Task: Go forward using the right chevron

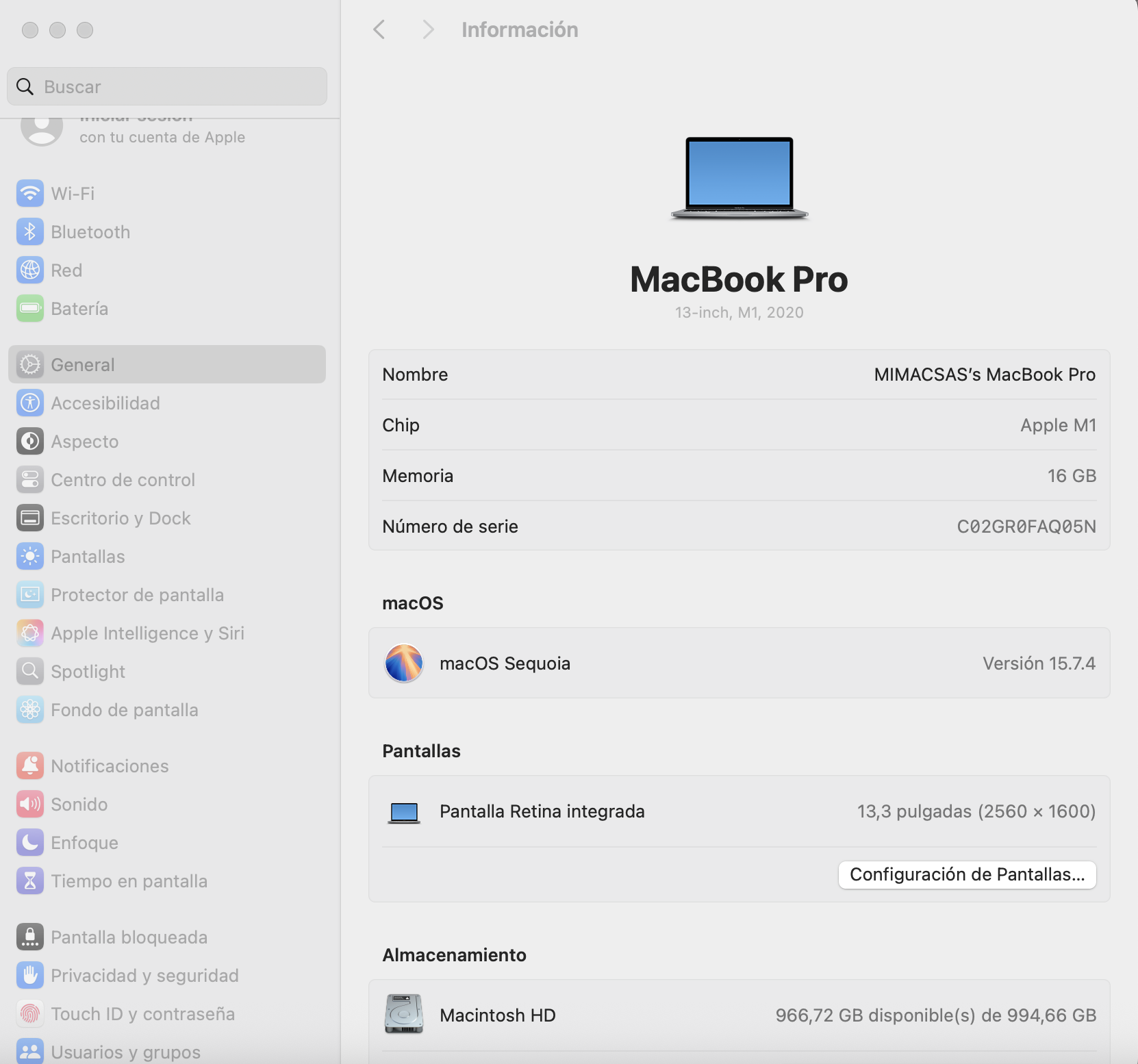Action: [428, 29]
